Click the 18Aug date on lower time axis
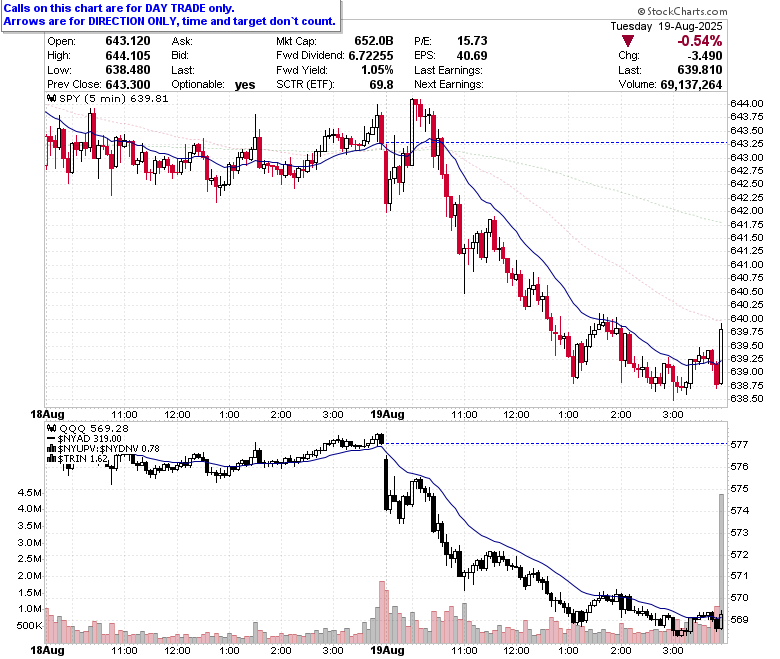The image size is (780, 659). [47, 650]
